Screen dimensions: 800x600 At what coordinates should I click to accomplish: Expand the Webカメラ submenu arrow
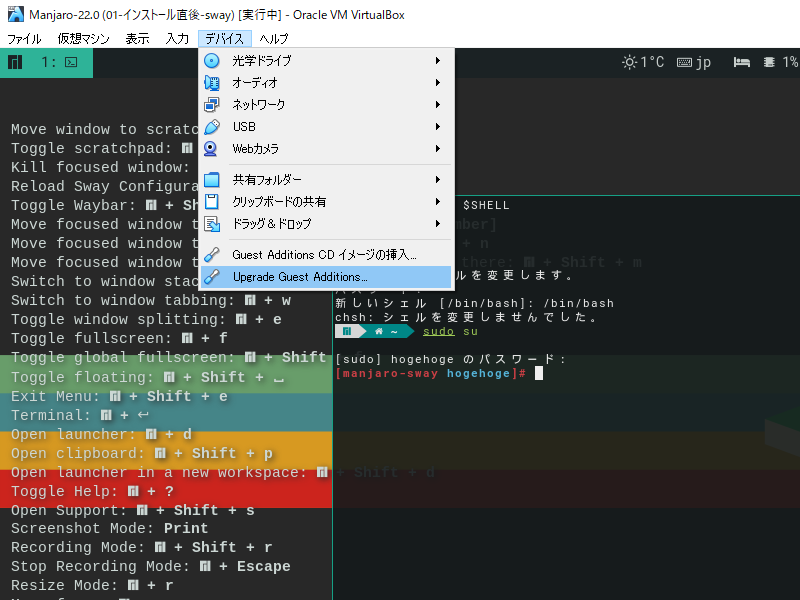(438, 148)
